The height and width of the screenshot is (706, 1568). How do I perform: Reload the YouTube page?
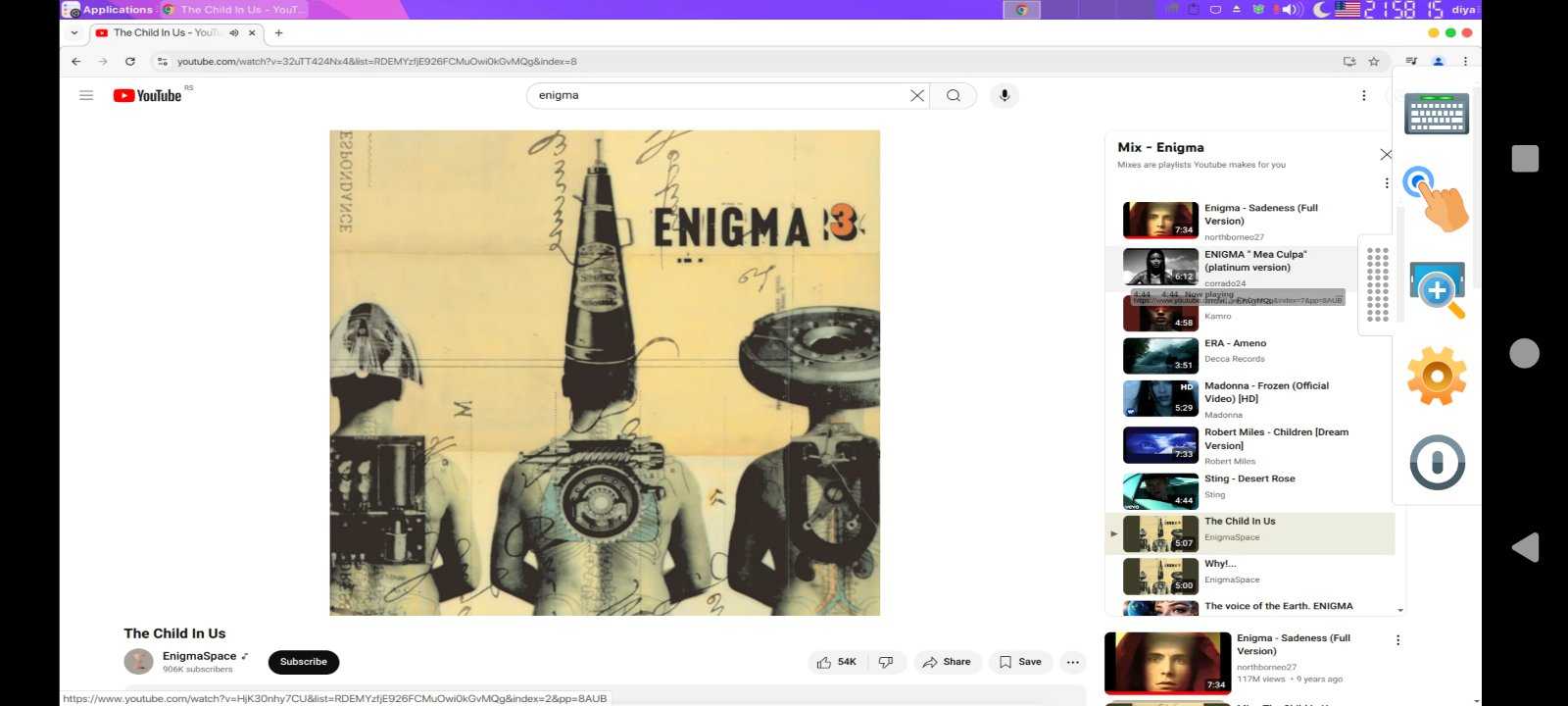click(130, 61)
